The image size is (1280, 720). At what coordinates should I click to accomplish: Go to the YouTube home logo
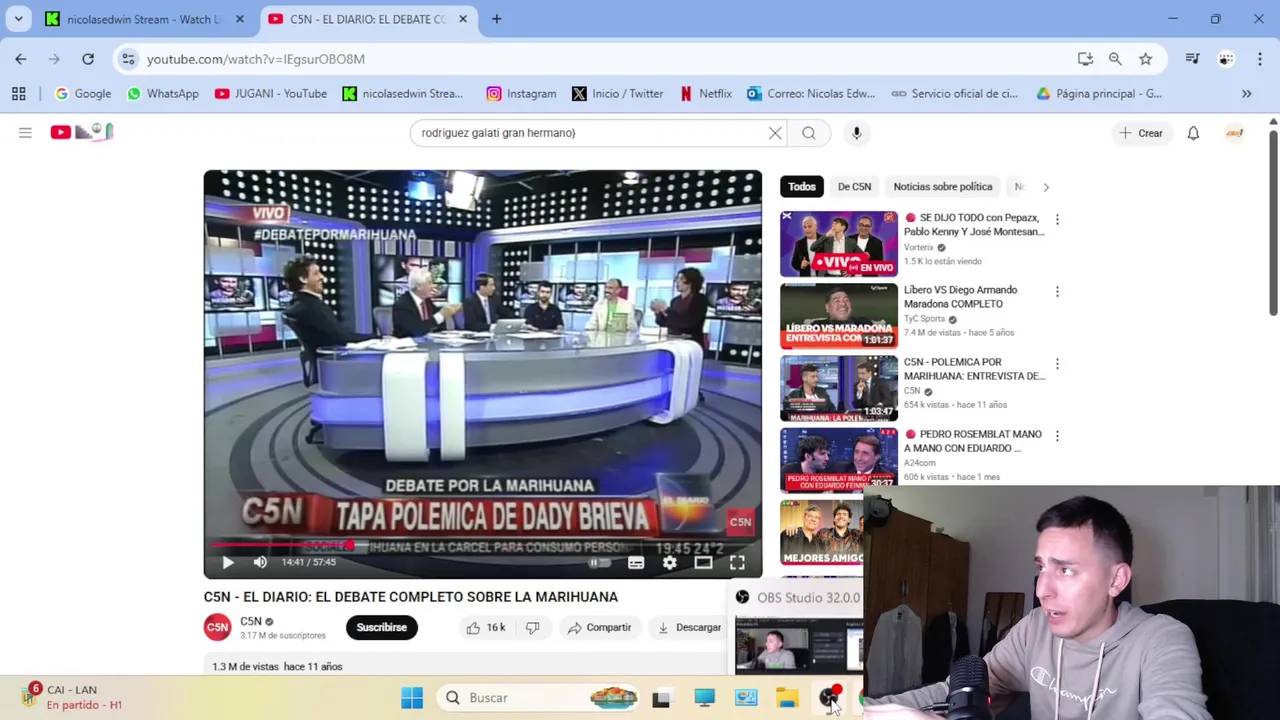point(82,132)
